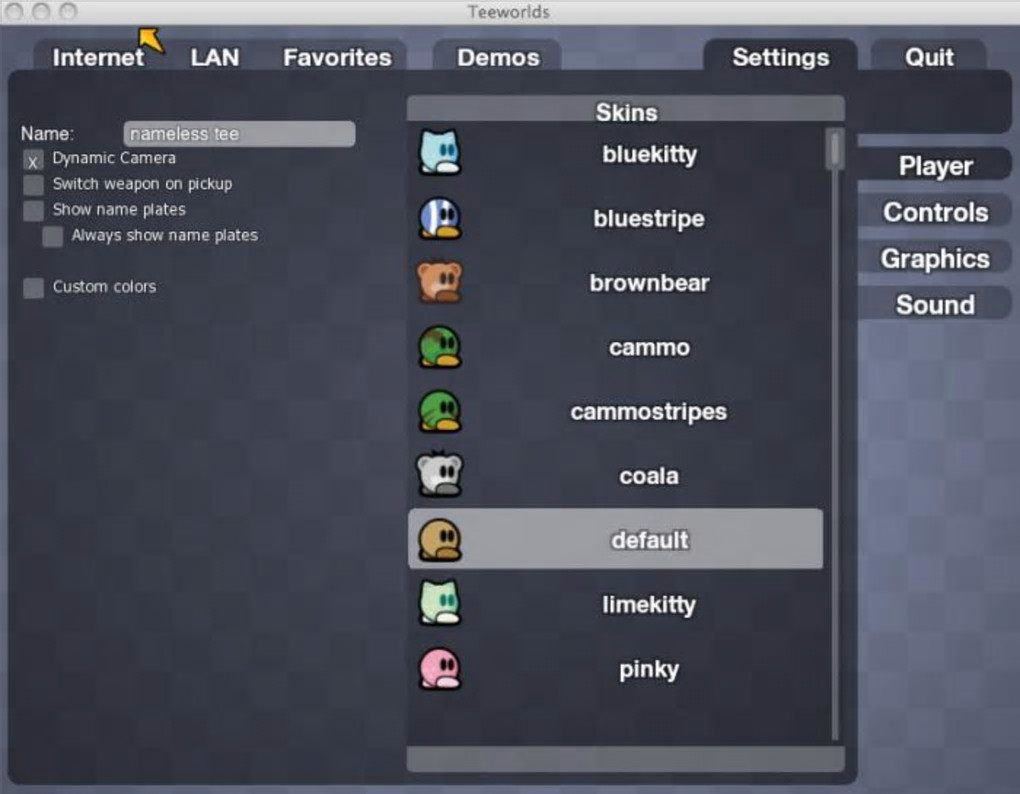Click the Skins list scrollbar handle

(x=834, y=149)
